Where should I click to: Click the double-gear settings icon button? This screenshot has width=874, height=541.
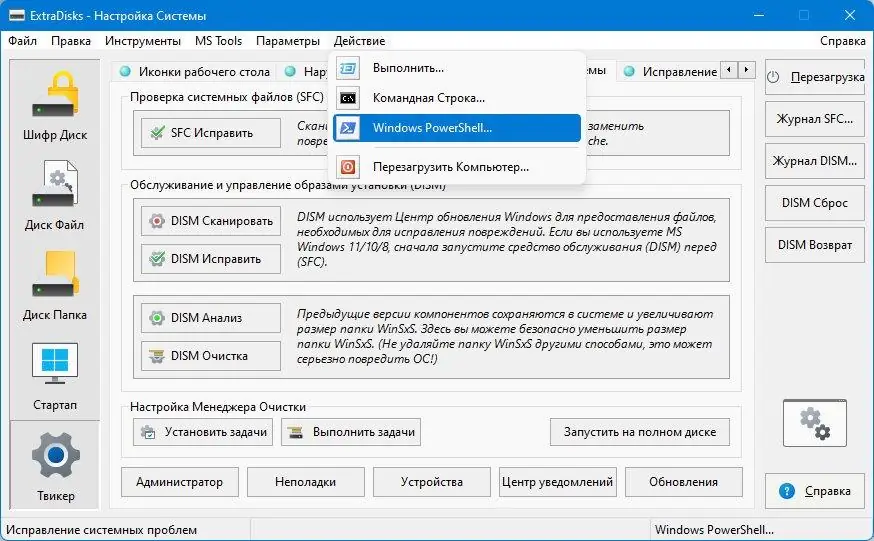(814, 423)
